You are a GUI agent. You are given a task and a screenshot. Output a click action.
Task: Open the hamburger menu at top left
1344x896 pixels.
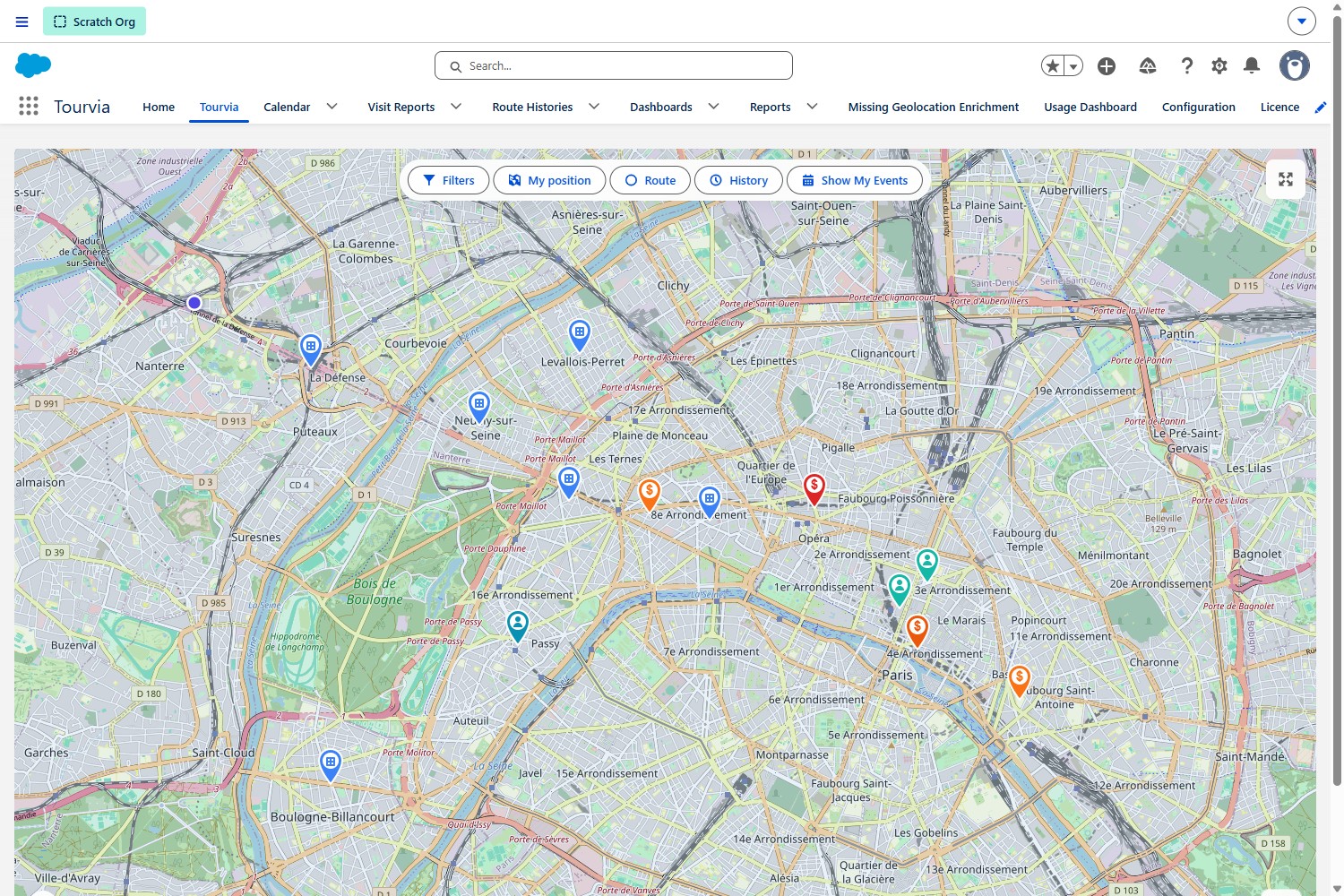(22, 22)
